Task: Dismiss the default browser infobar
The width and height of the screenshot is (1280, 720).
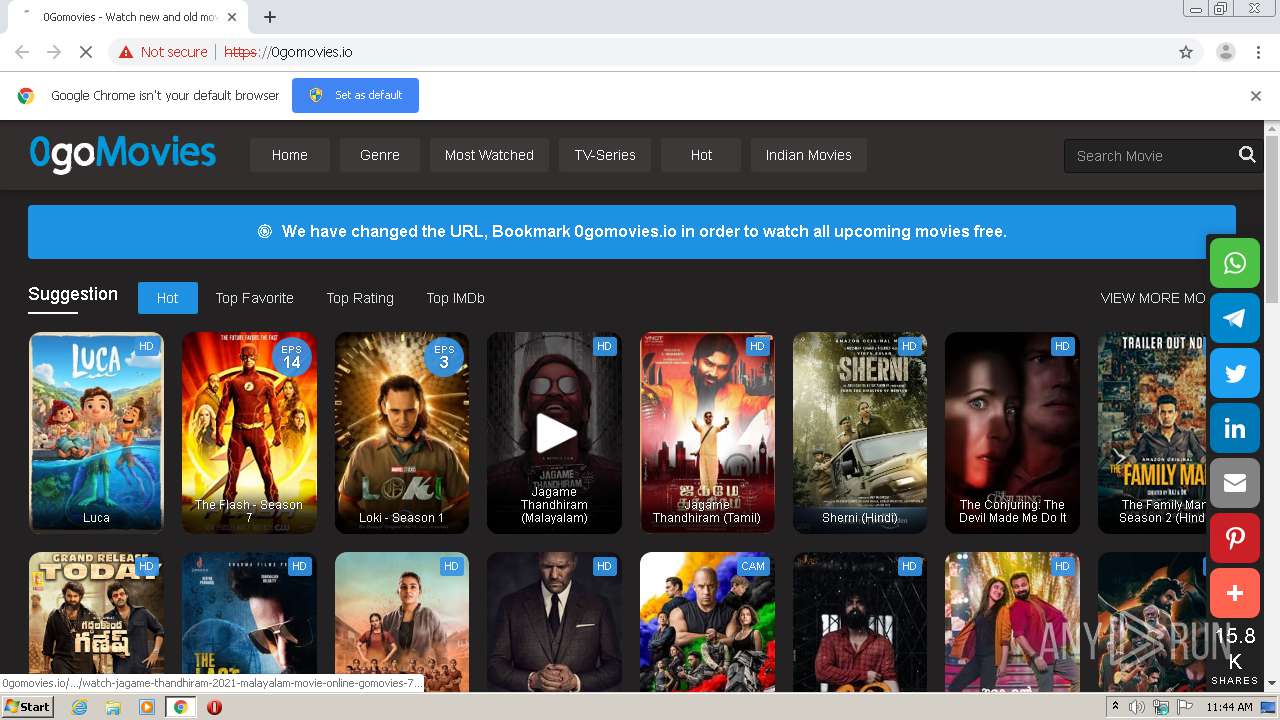Action: coord(1256,96)
